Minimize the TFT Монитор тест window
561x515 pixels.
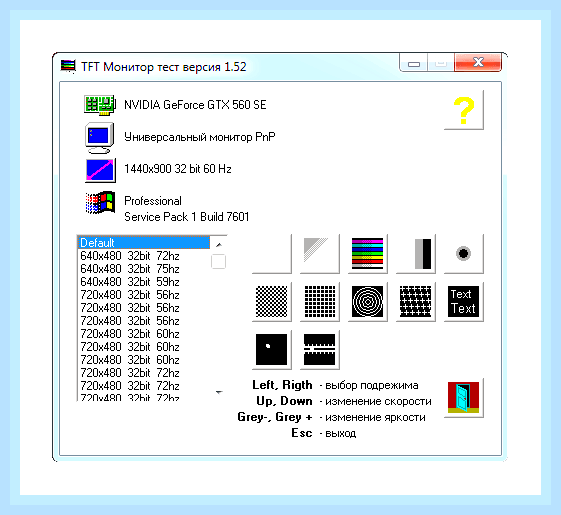point(414,63)
